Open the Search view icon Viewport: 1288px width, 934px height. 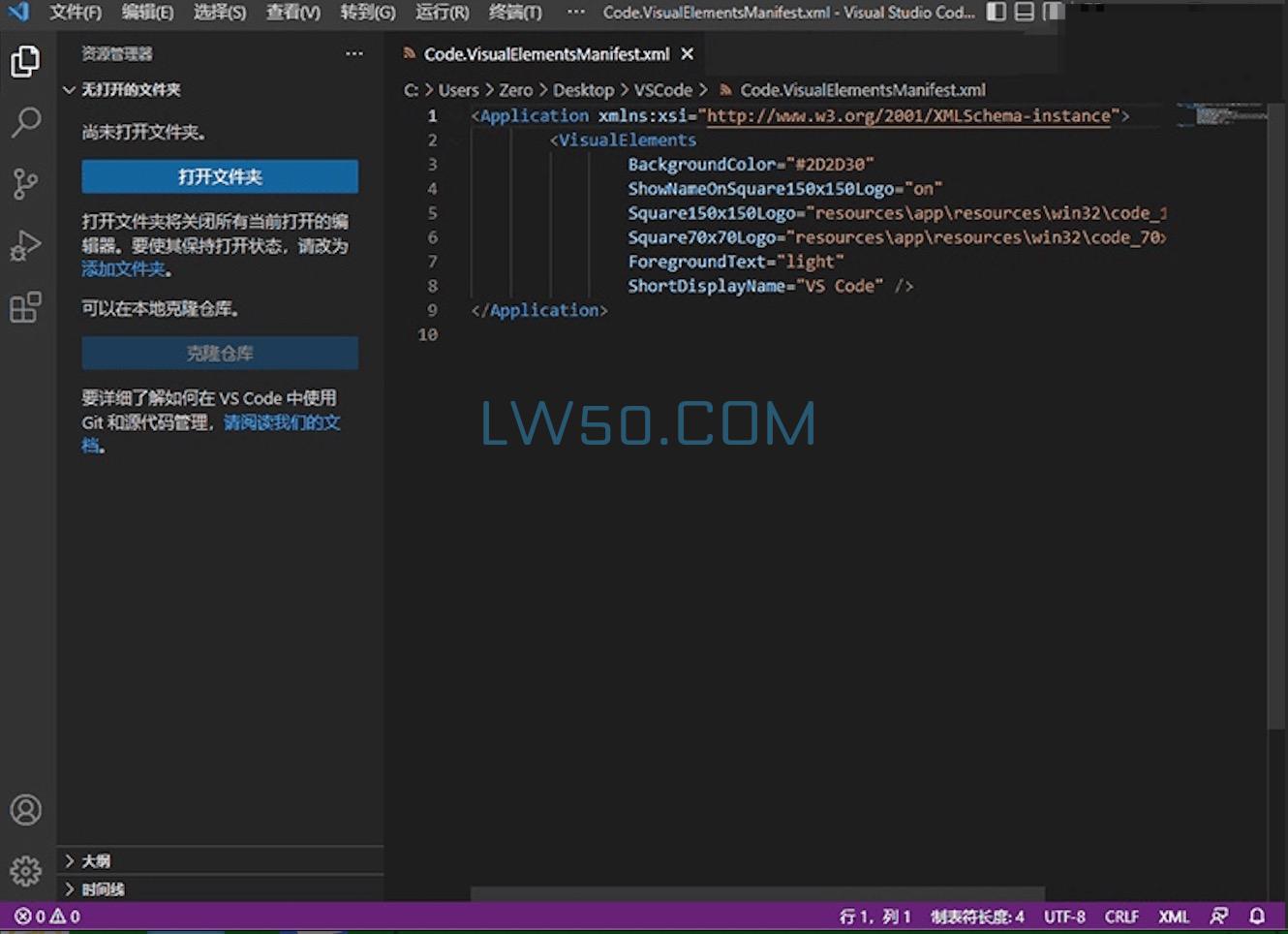coord(26,122)
